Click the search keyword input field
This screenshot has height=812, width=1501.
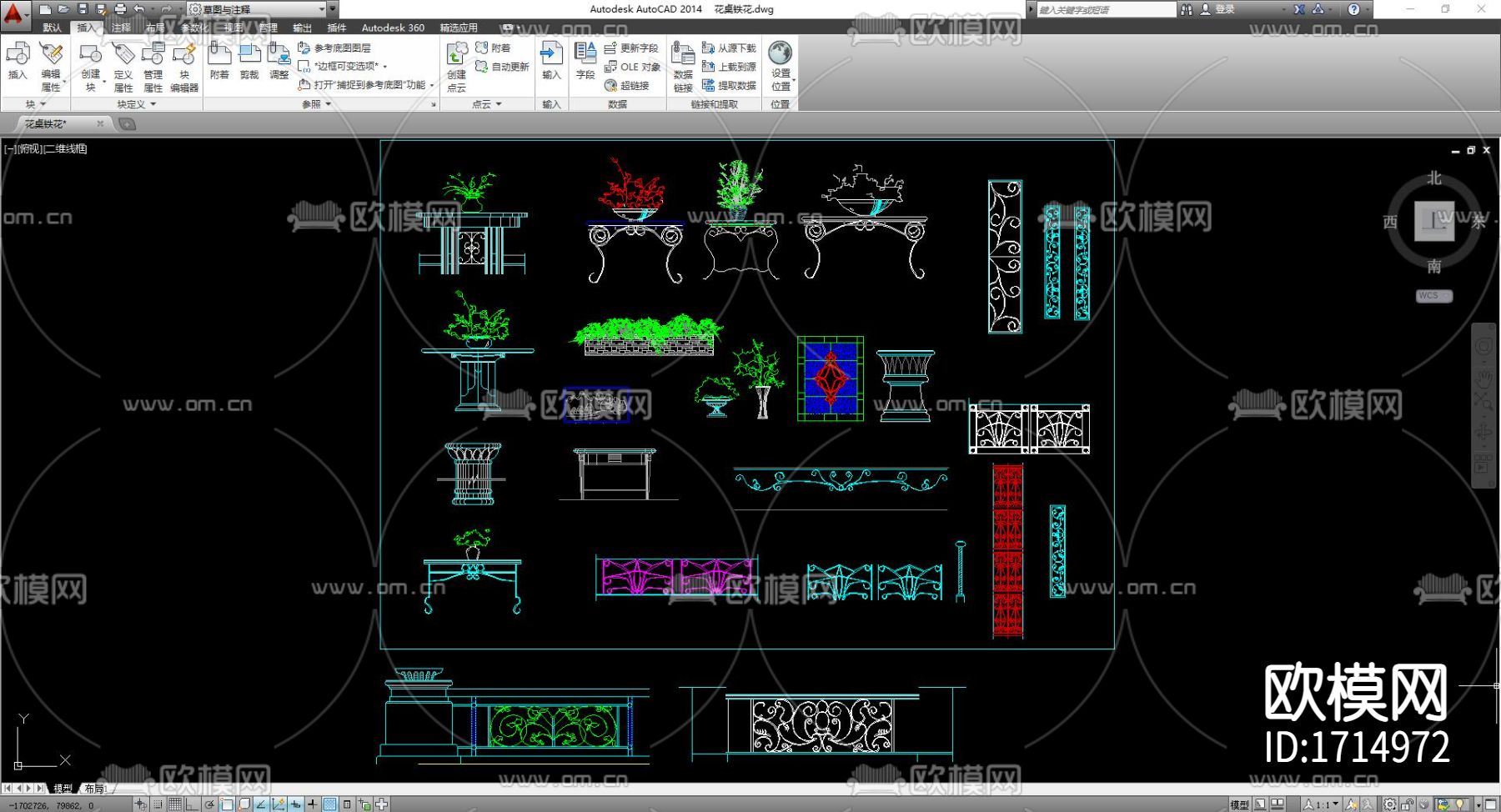pyautogui.click(x=1106, y=9)
